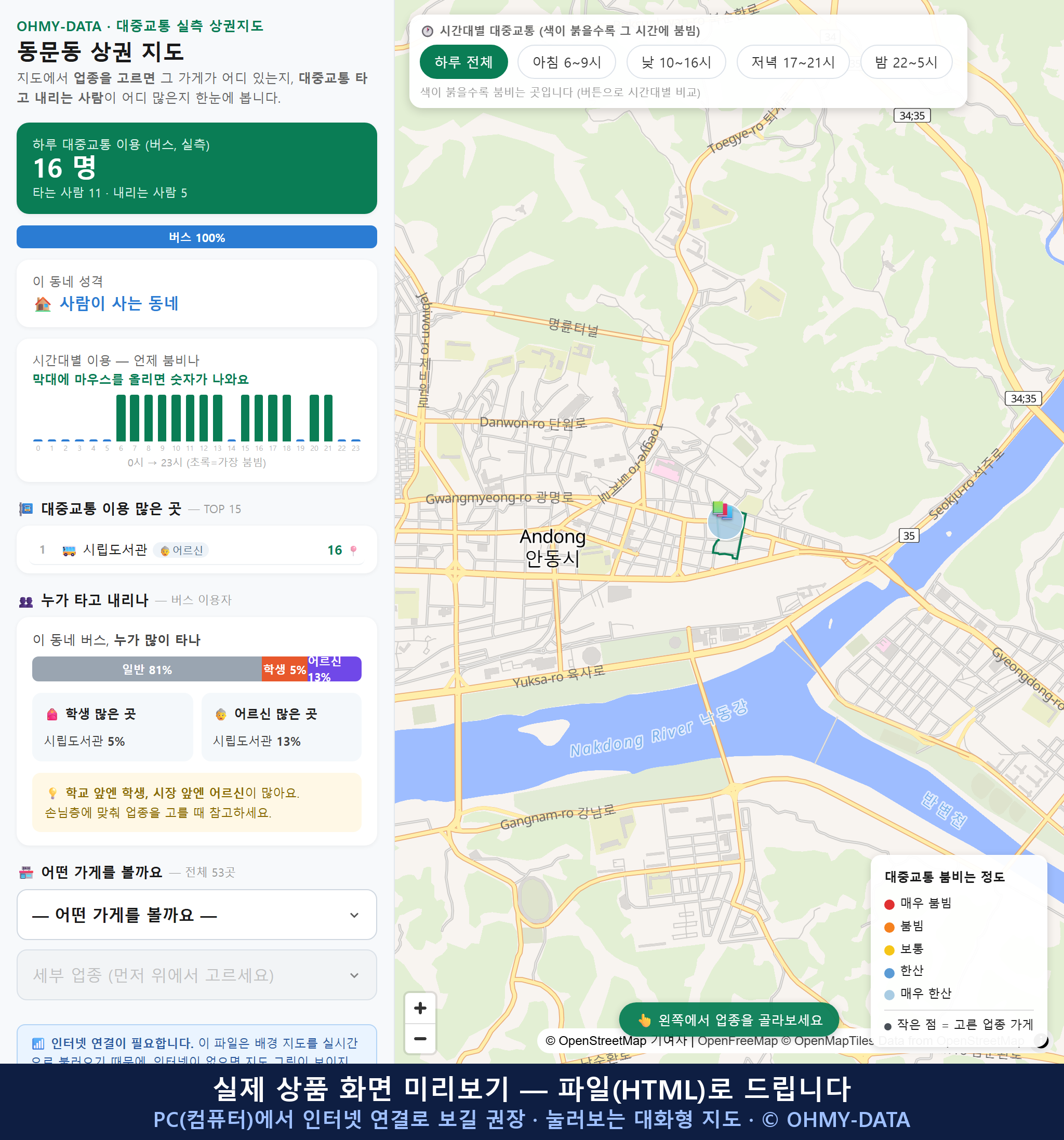Image resolution: width=1064 pixels, height=1140 pixels.
Task: Click the blue transit circle marker on map
Action: pos(726,523)
